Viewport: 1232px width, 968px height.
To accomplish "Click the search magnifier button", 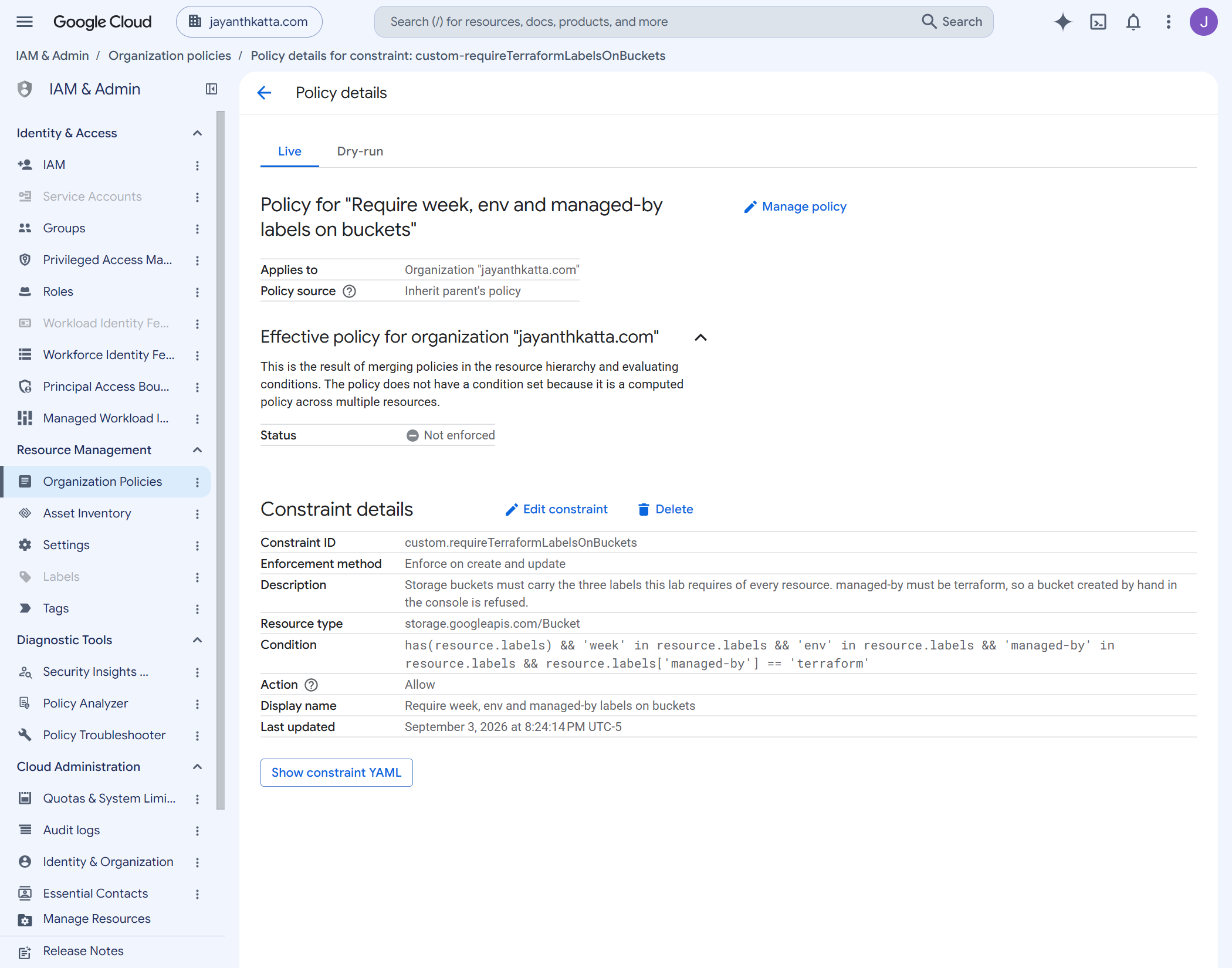I will [952, 22].
